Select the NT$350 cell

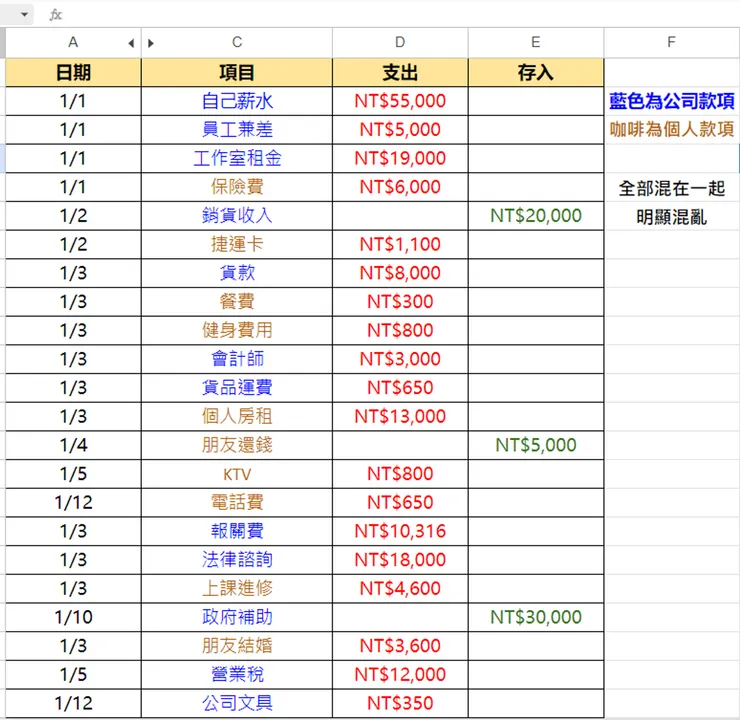(x=400, y=703)
